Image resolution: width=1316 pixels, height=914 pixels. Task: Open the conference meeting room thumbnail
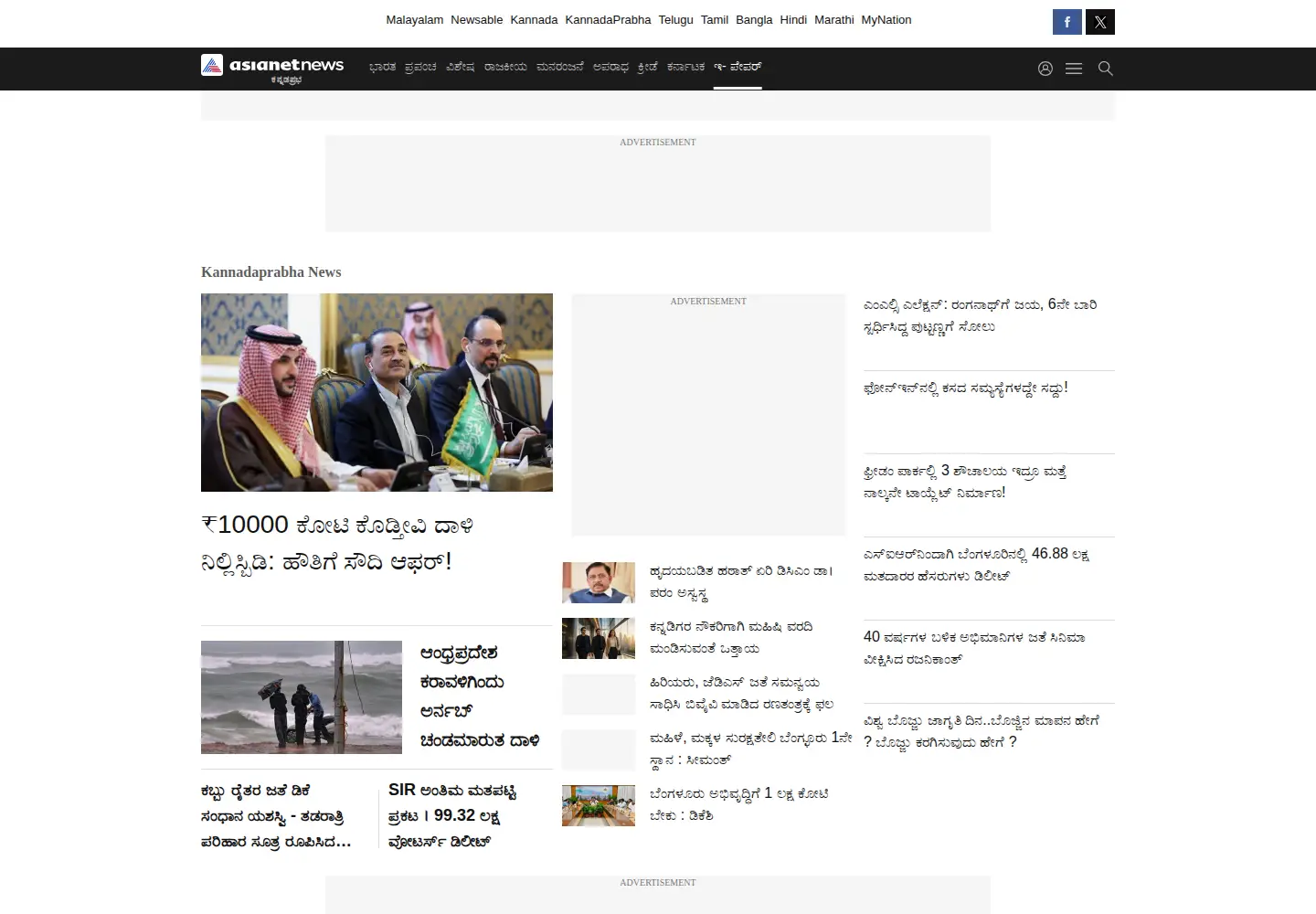pyautogui.click(x=599, y=805)
